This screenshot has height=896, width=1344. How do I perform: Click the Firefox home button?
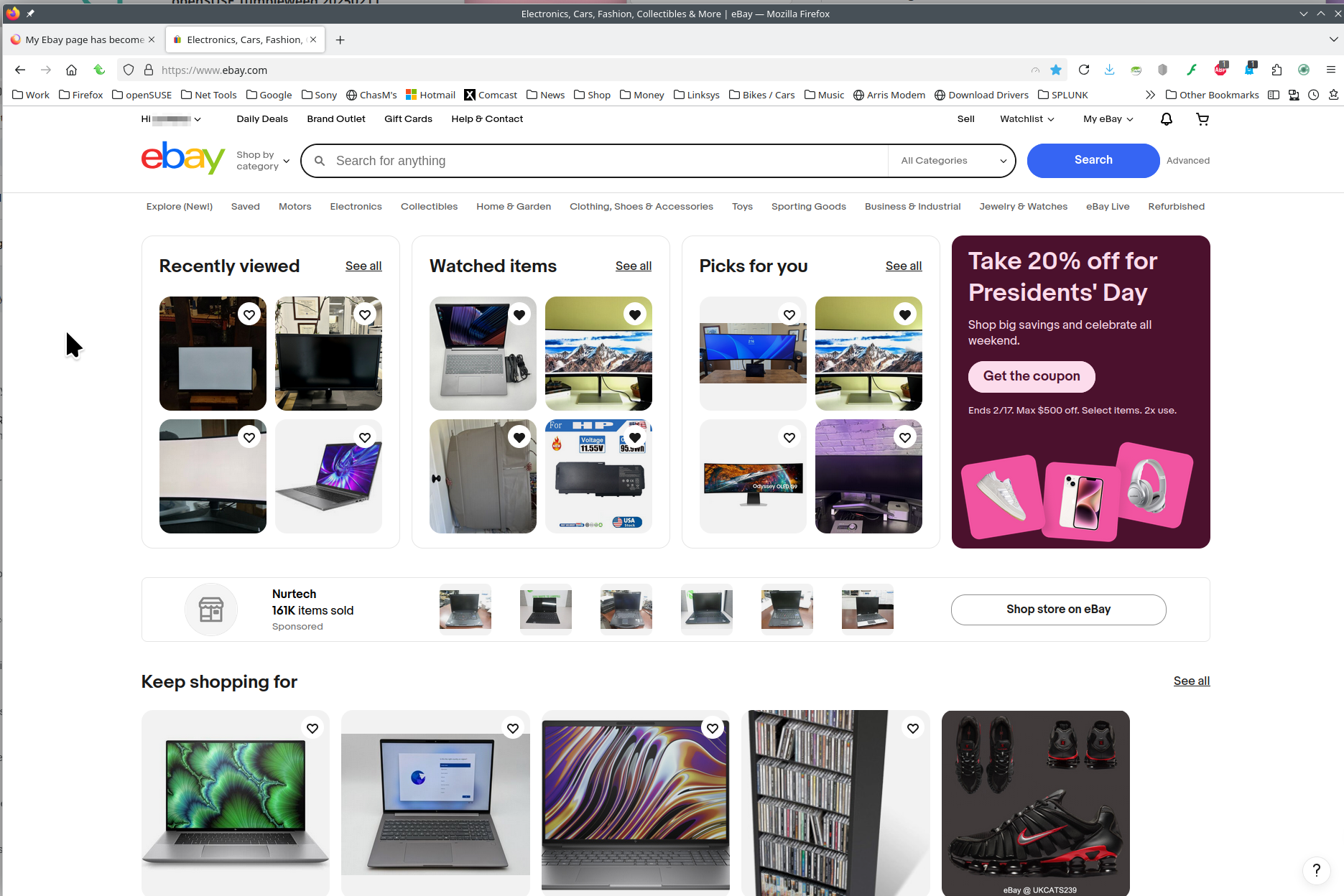click(x=71, y=70)
